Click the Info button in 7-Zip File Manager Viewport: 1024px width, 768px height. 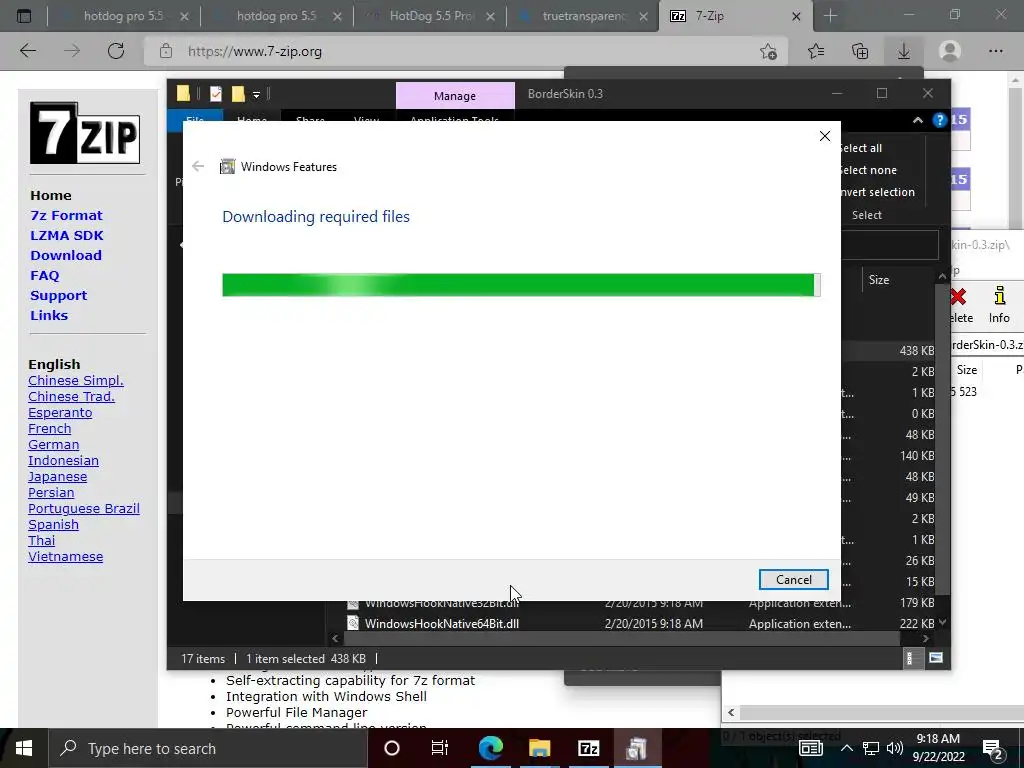(x=999, y=304)
